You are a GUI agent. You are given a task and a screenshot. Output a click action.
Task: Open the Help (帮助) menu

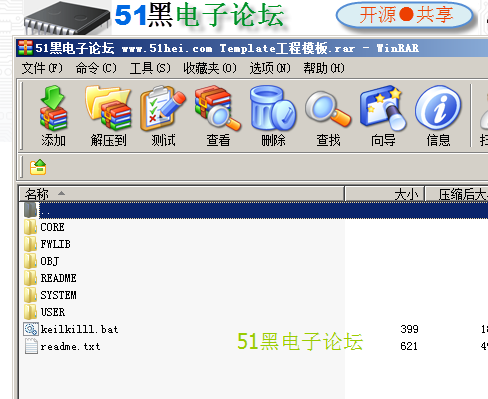tap(324, 68)
